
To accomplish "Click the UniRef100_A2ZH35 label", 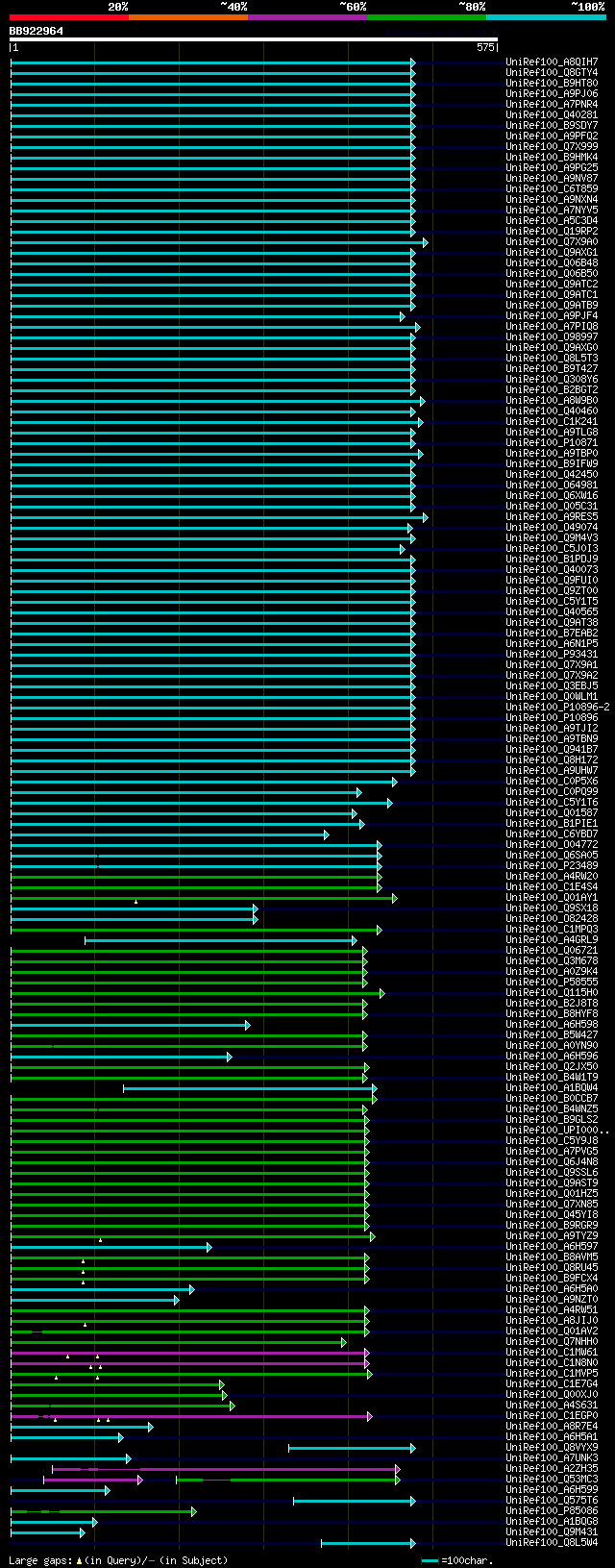I will click(x=552, y=1469).
